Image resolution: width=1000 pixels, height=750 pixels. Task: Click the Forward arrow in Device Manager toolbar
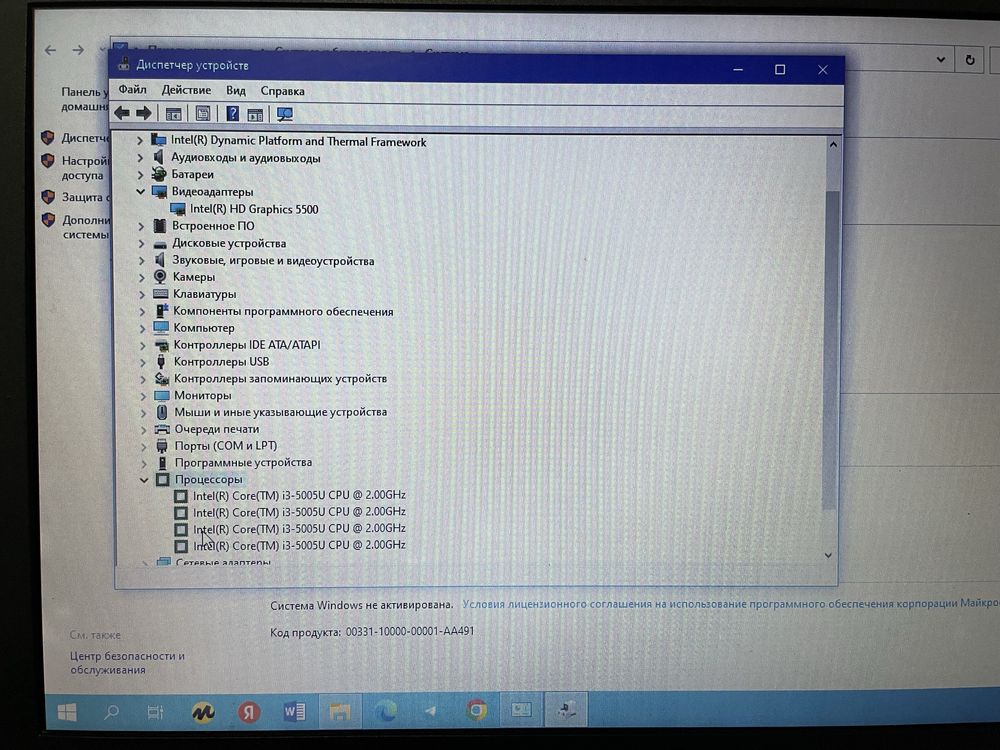click(144, 114)
